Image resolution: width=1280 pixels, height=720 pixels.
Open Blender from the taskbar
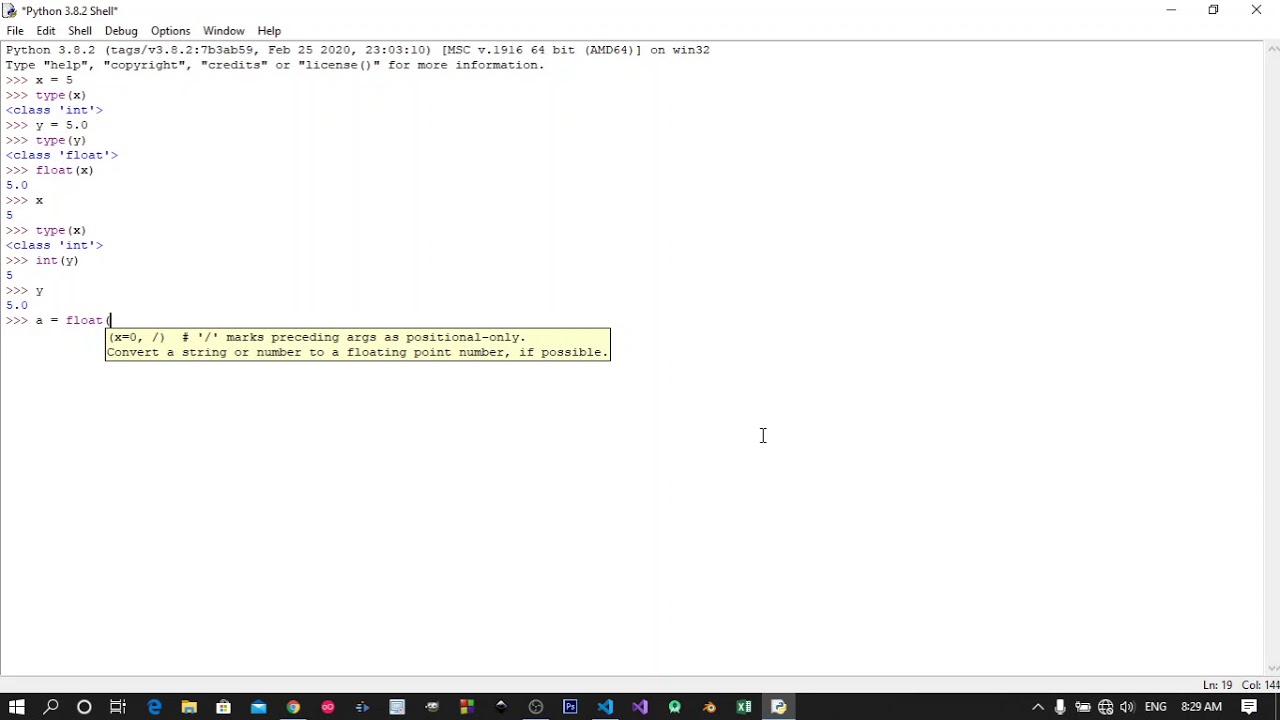click(709, 707)
